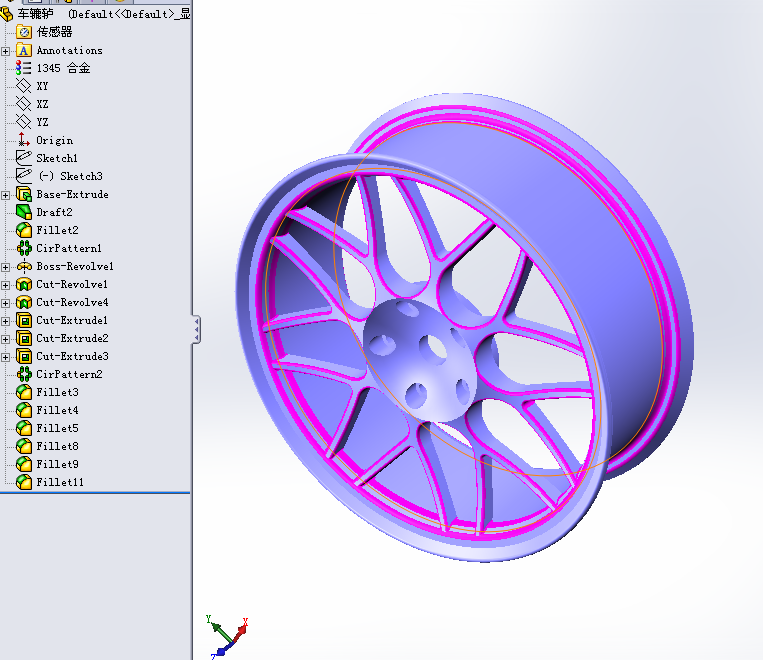This screenshot has width=763, height=660.
Task: Select the CirPattern2 label
Action: 70,374
